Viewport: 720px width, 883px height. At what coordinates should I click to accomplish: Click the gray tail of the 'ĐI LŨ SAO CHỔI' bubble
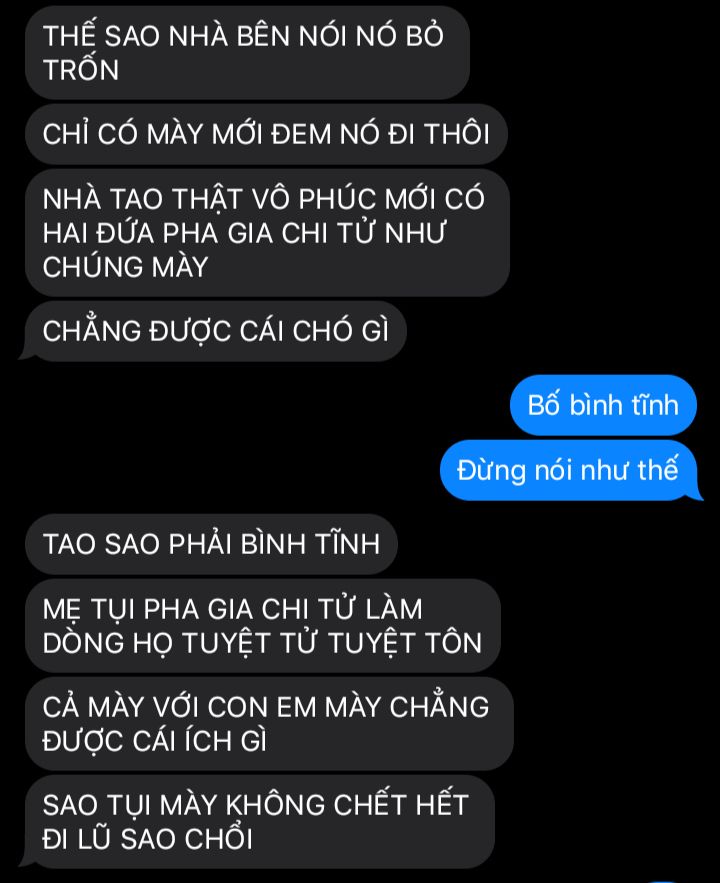25,861
